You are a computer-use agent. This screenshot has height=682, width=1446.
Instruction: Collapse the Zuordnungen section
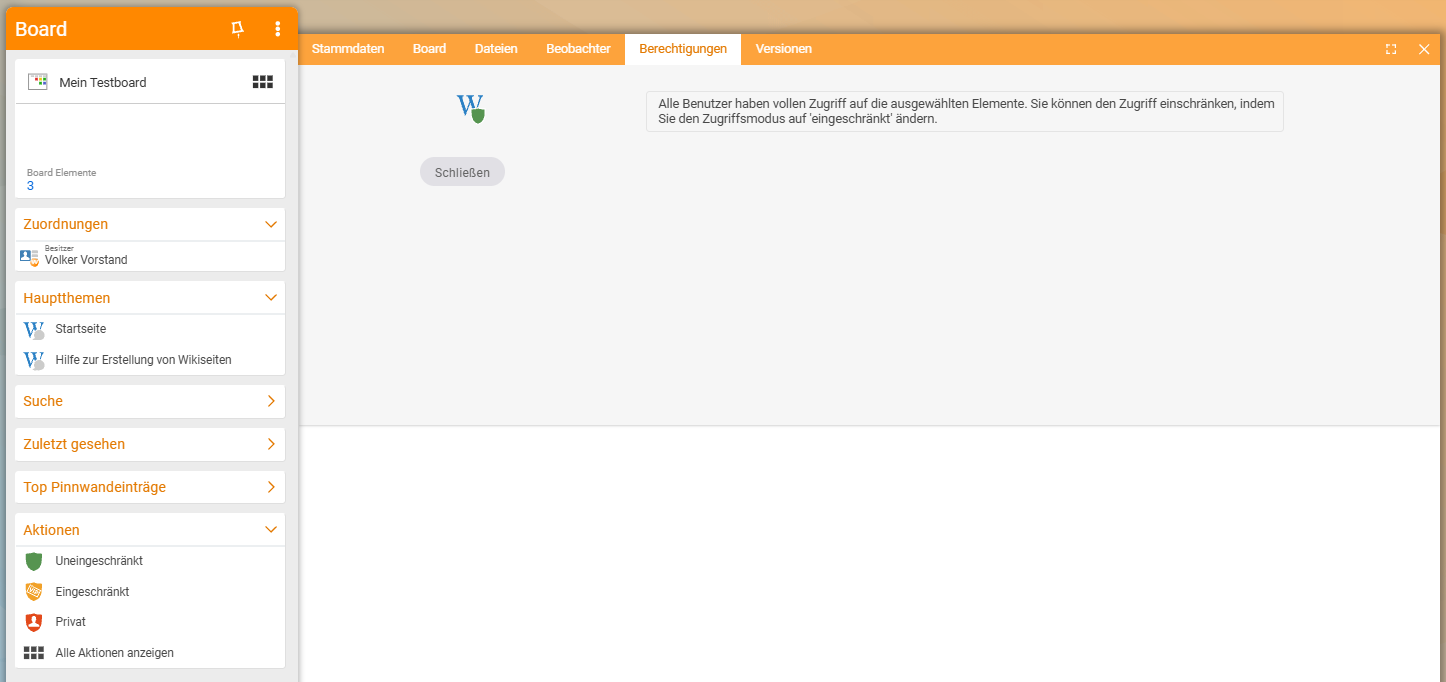pyautogui.click(x=271, y=224)
